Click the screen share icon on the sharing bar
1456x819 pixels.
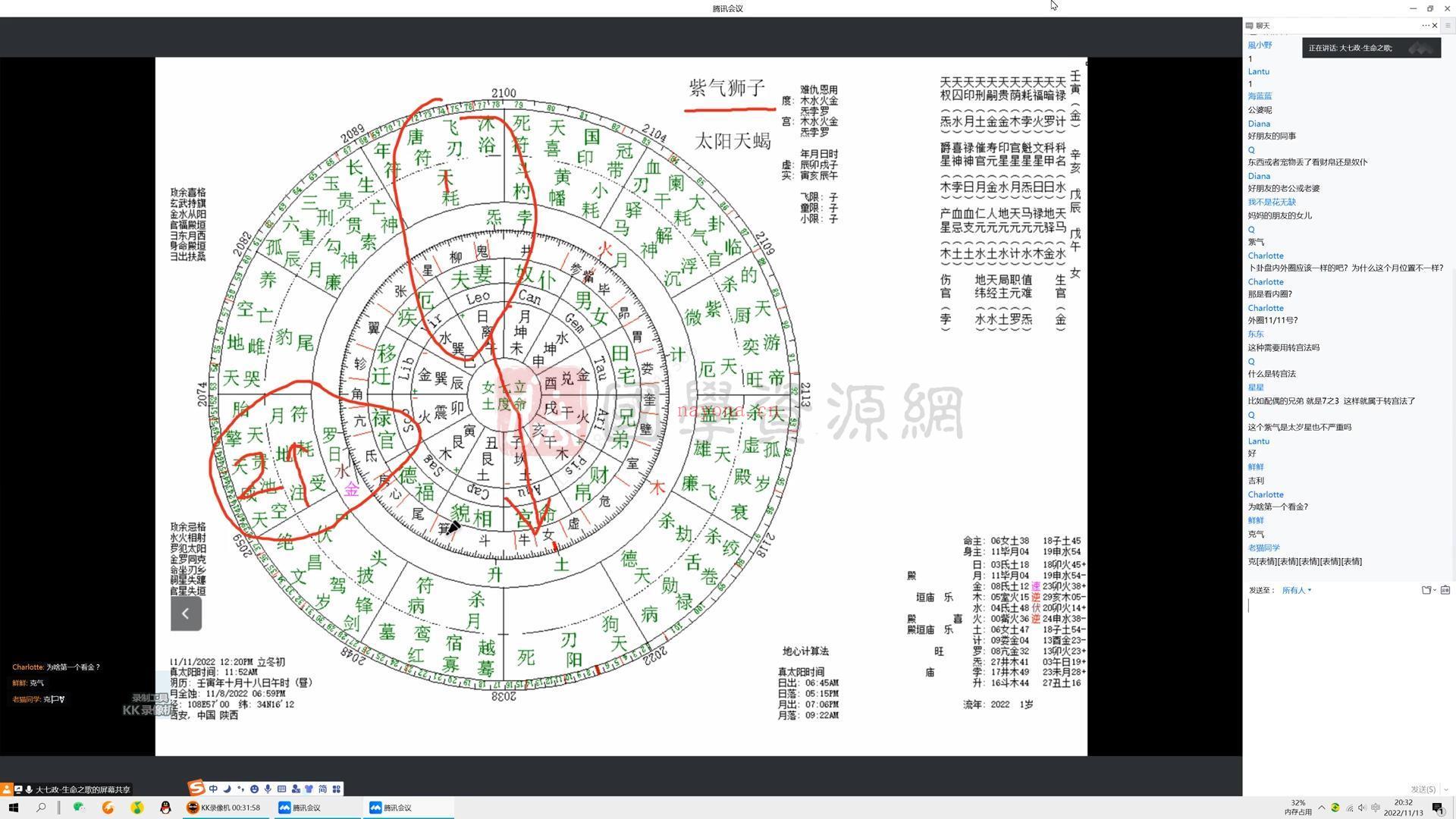pyautogui.click(x=18, y=789)
